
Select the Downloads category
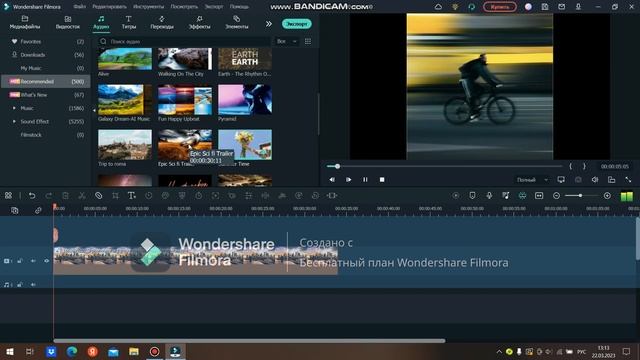(45, 55)
